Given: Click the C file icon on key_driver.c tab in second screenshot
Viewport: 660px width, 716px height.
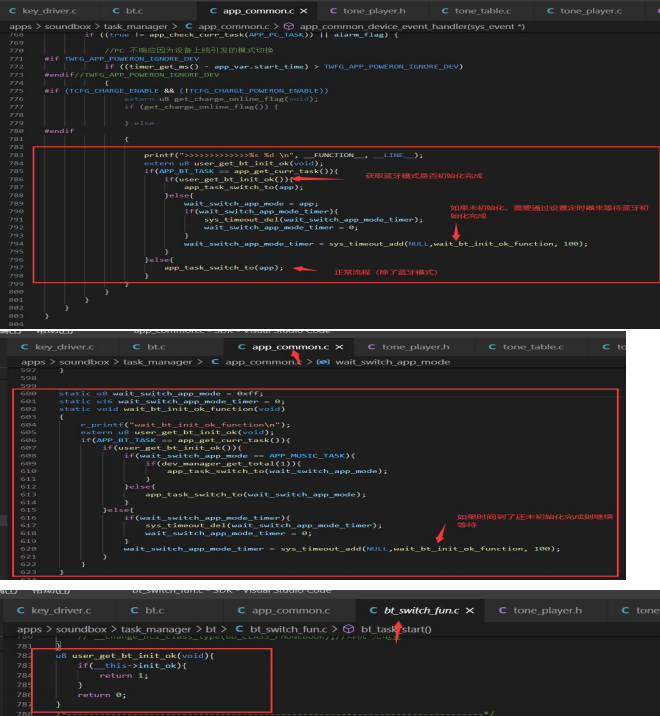Looking at the screenshot, I should [25, 347].
